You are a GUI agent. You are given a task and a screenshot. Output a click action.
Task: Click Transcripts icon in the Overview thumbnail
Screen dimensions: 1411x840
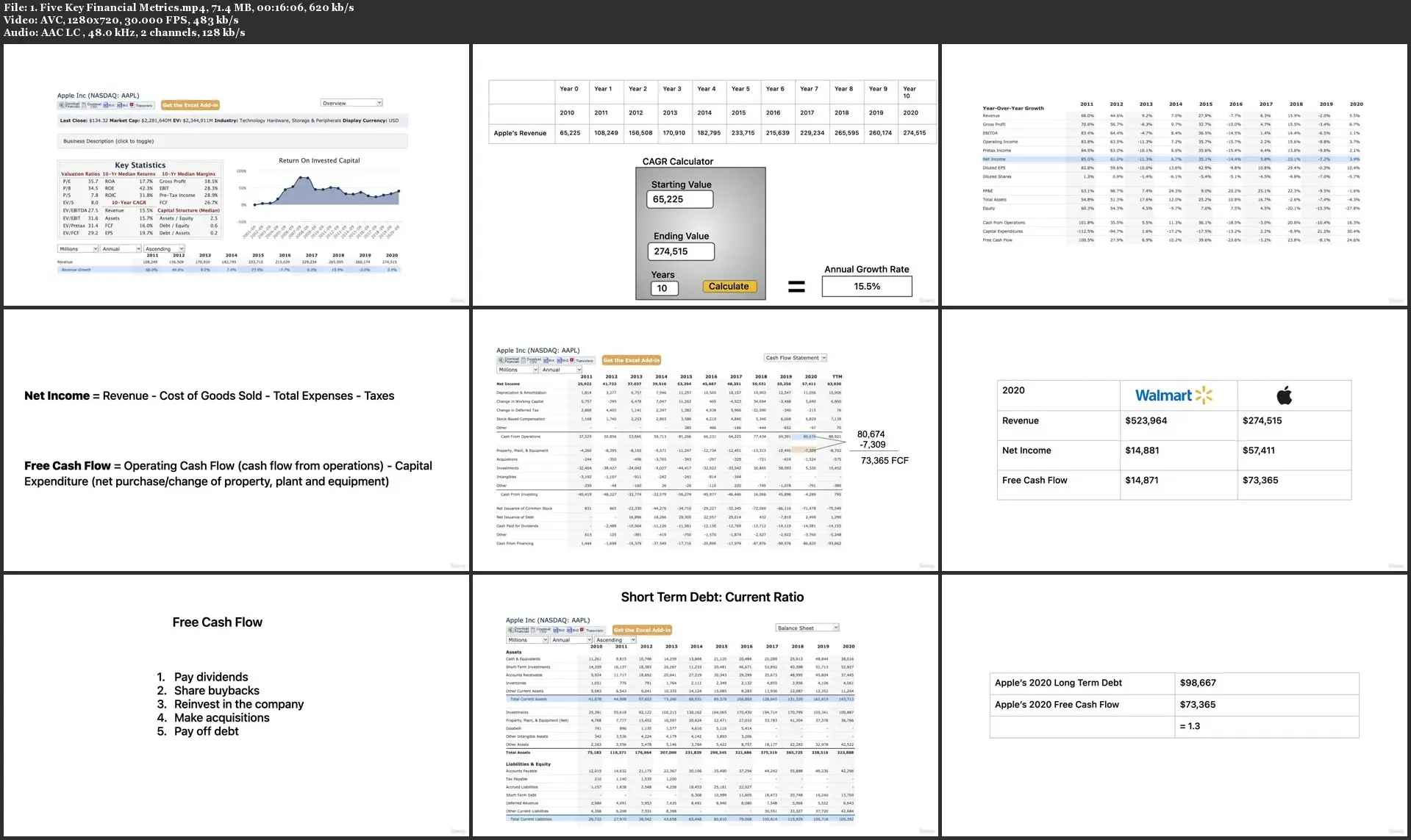point(142,105)
